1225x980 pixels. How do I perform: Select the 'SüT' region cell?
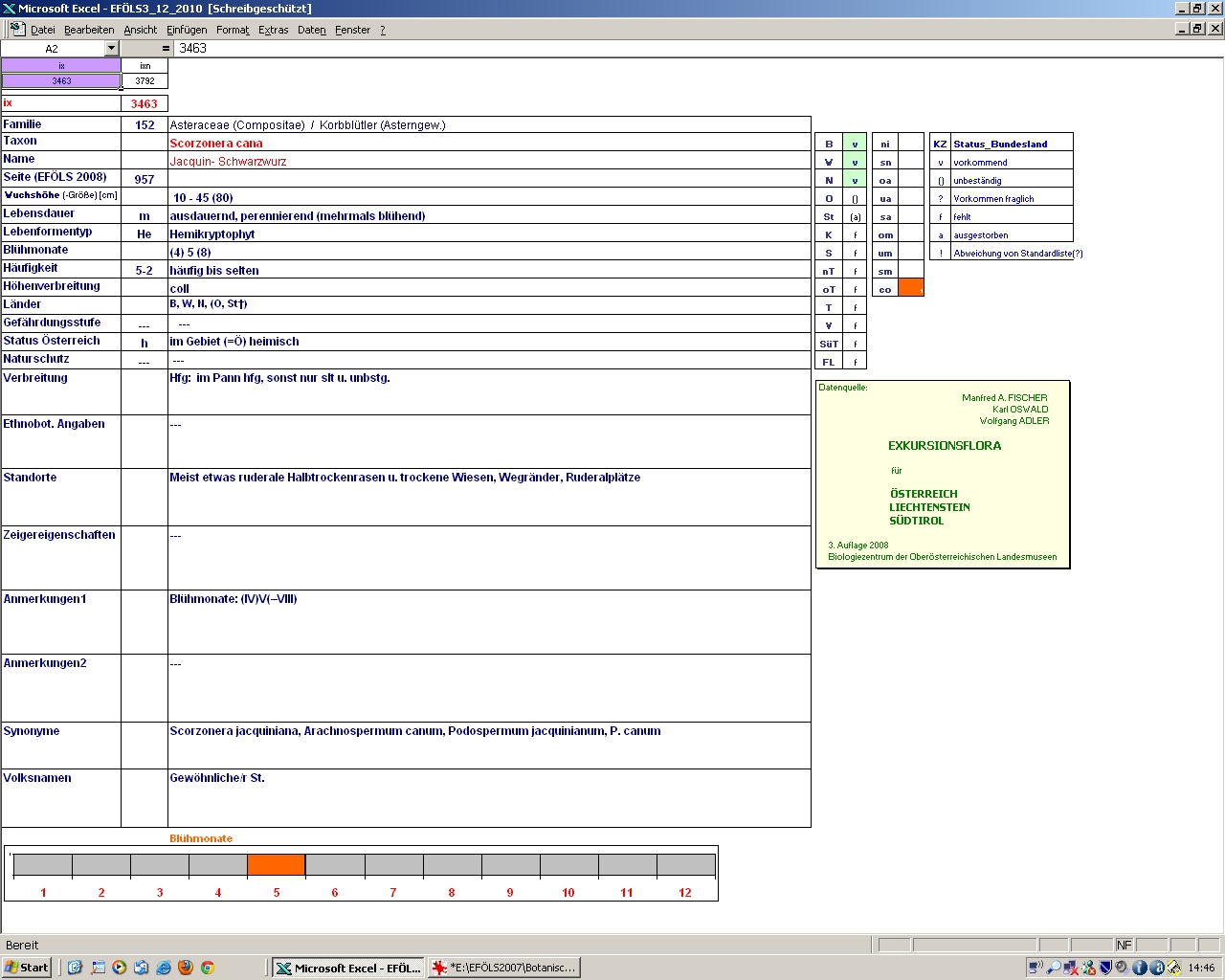tap(829, 344)
